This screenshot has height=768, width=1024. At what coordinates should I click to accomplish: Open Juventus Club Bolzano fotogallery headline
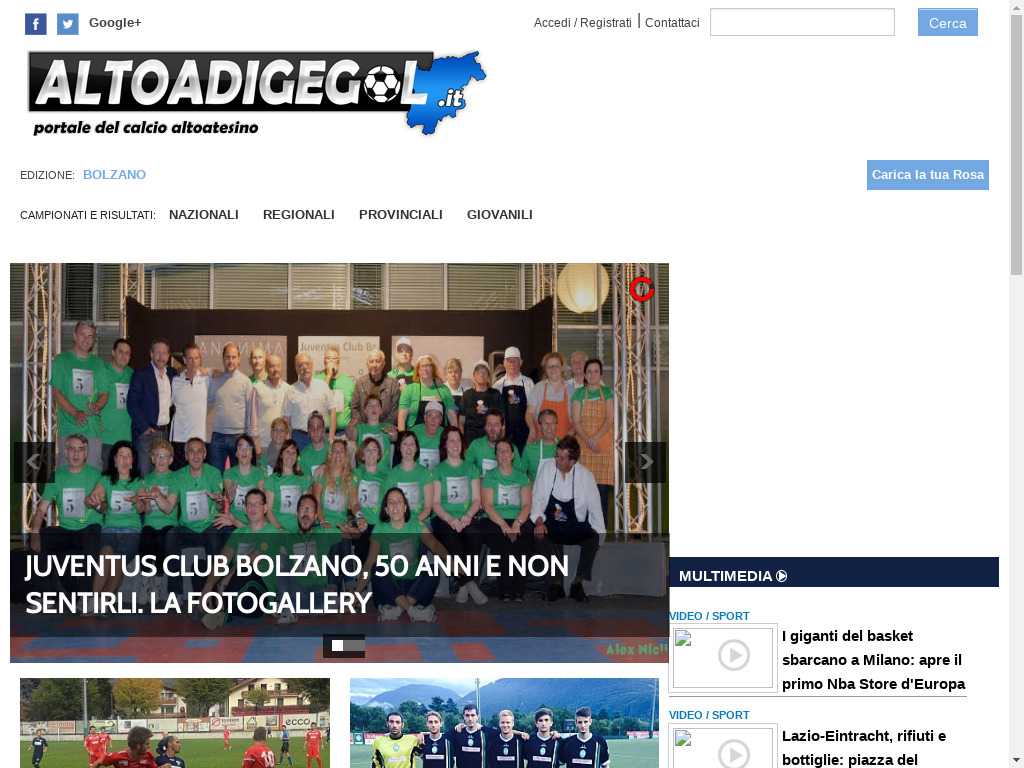click(296, 584)
